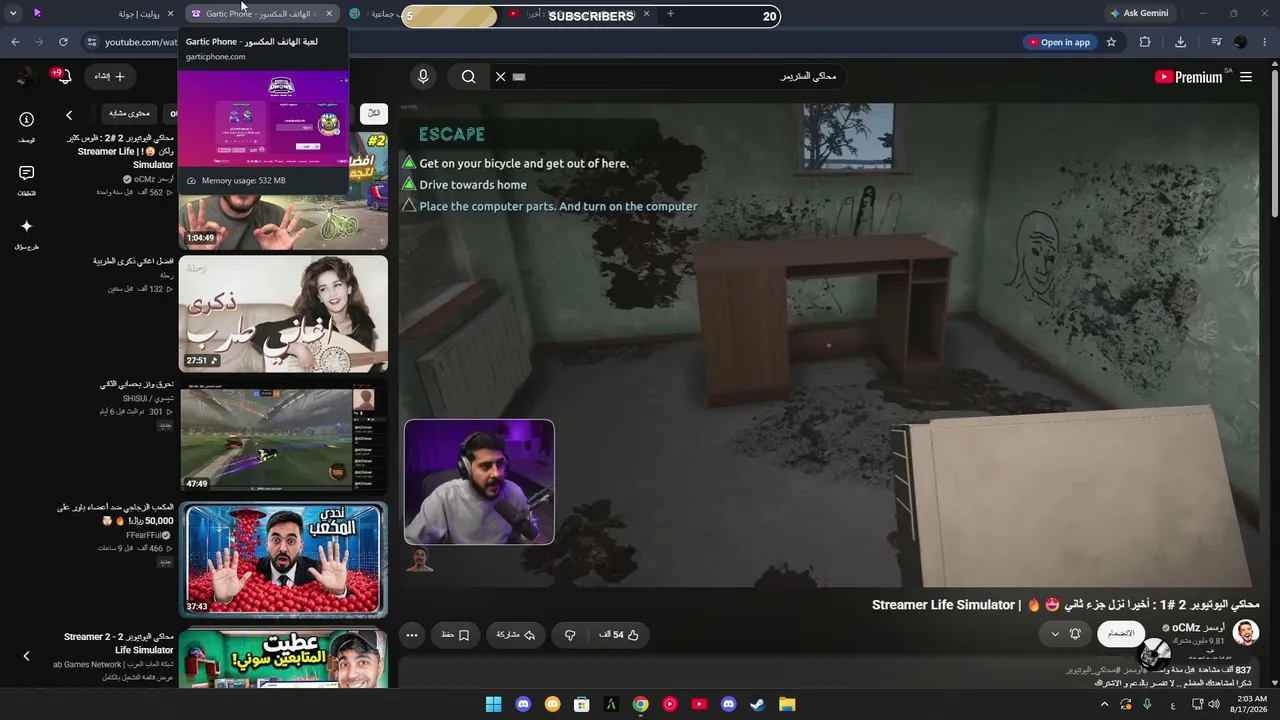View site information icon in address bar
1280x720 pixels.
[x=91, y=42]
